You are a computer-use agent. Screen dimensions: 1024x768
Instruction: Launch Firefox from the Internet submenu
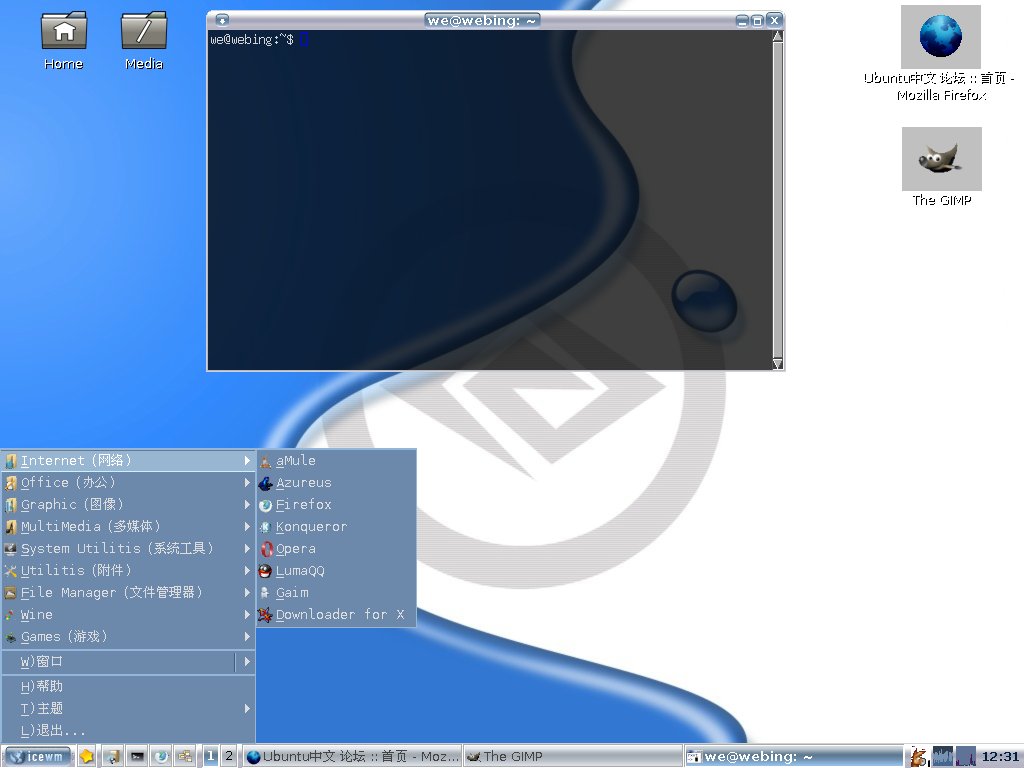coord(336,505)
